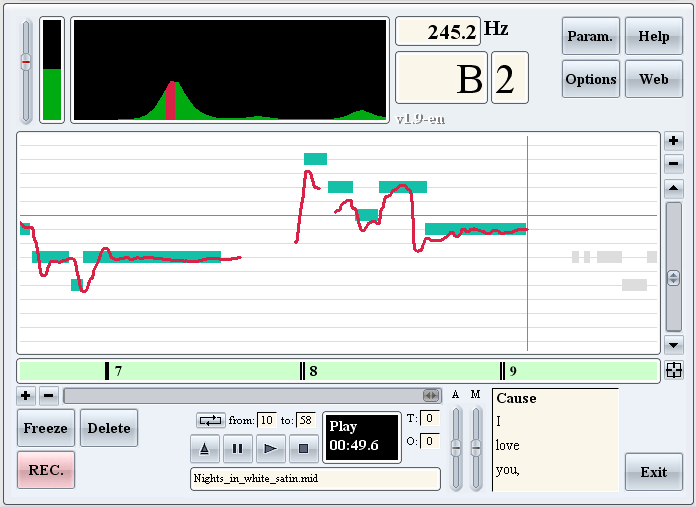Viewport: 696px width, 507px height.
Task: Click the loop 'from' field showing 10
Action: coord(267,420)
